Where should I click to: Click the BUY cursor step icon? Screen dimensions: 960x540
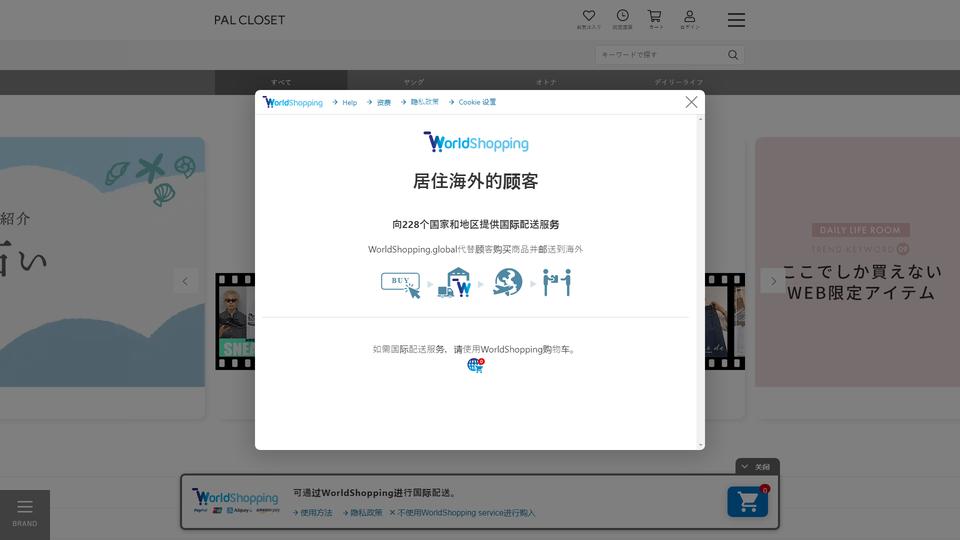[x=401, y=285]
